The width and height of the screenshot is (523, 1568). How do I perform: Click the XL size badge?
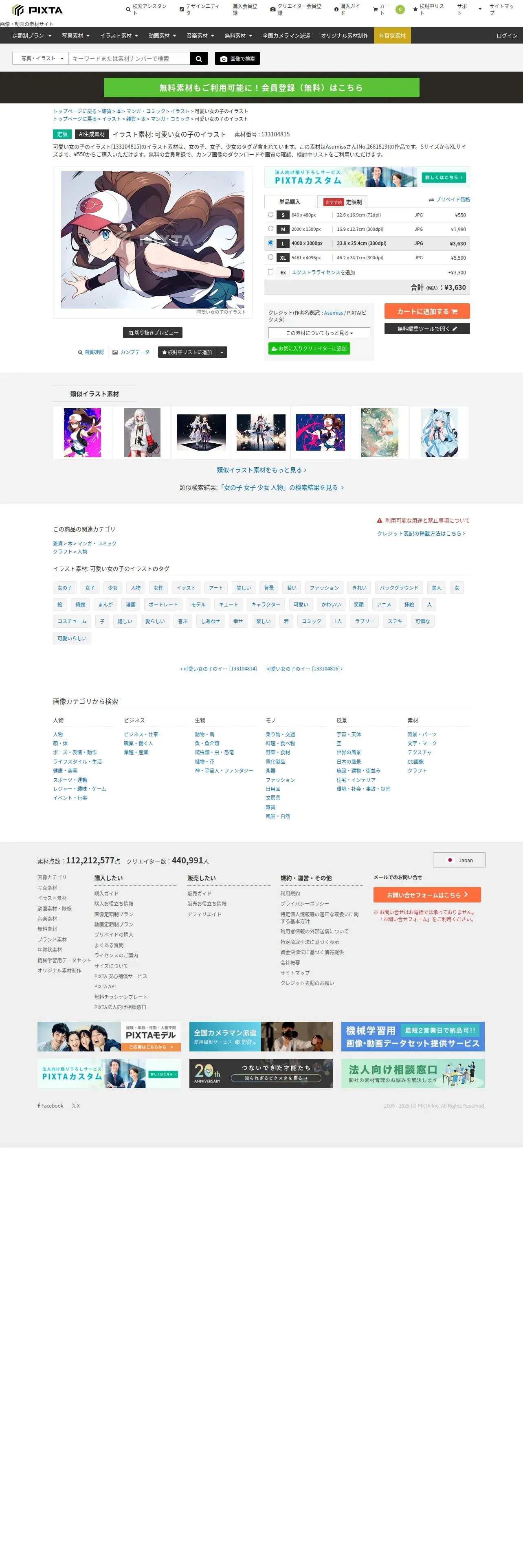point(283,258)
